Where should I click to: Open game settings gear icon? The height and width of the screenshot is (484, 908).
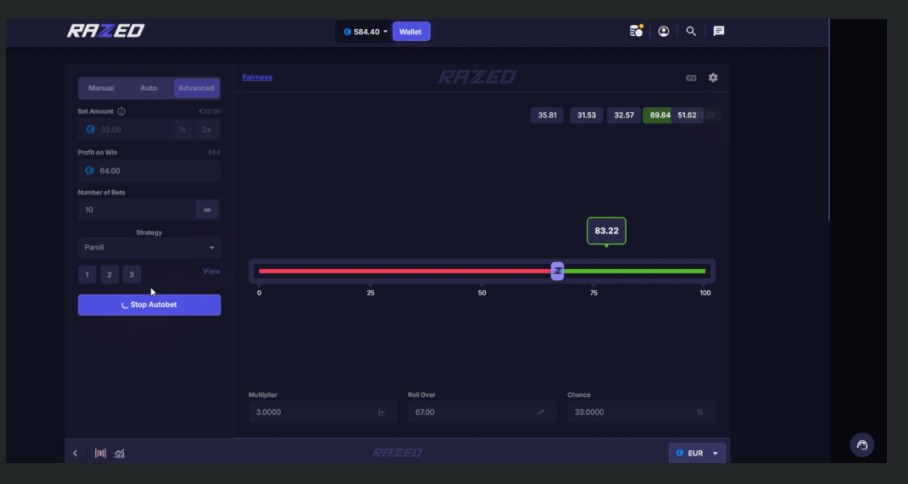(x=713, y=77)
